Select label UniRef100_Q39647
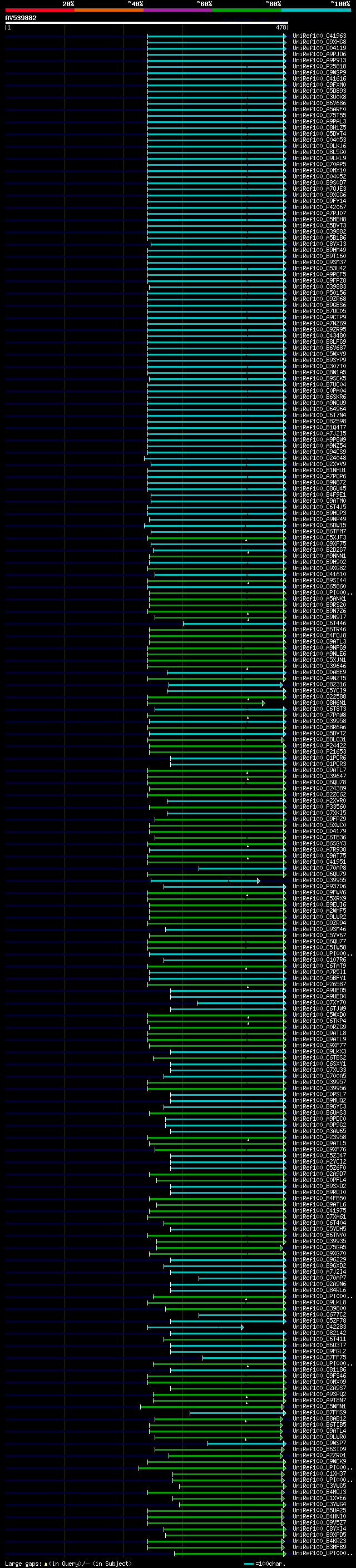The width and height of the screenshot is (356, 1568). [319, 776]
